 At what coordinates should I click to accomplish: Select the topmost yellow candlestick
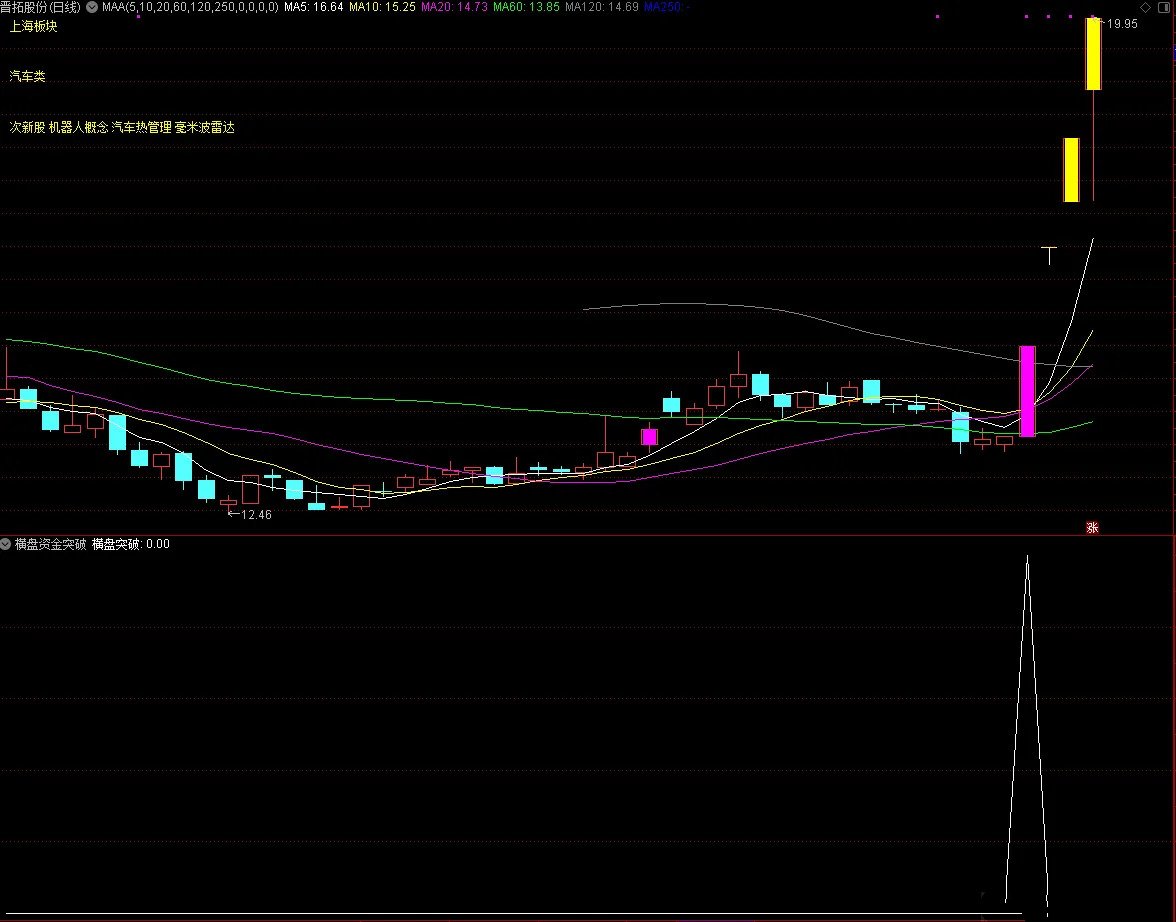[1094, 54]
